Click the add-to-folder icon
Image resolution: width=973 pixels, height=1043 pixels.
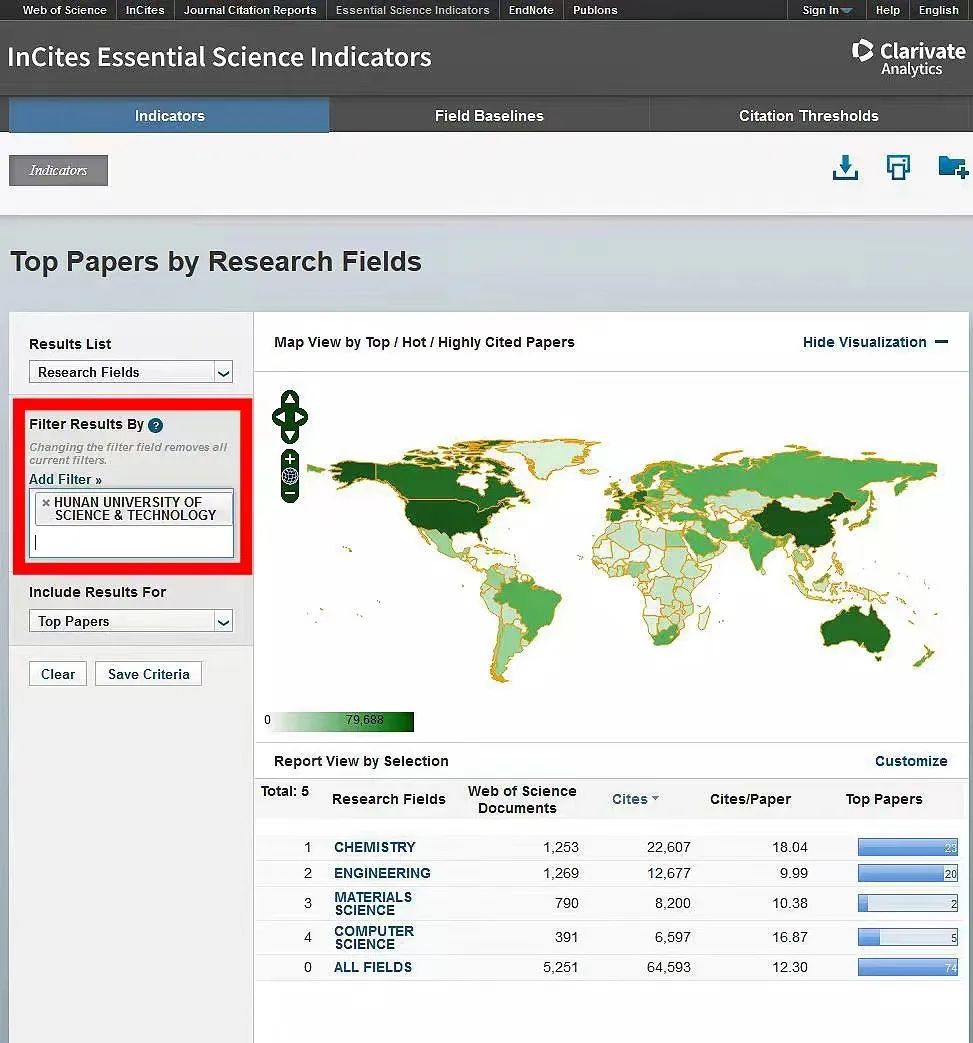coord(952,167)
